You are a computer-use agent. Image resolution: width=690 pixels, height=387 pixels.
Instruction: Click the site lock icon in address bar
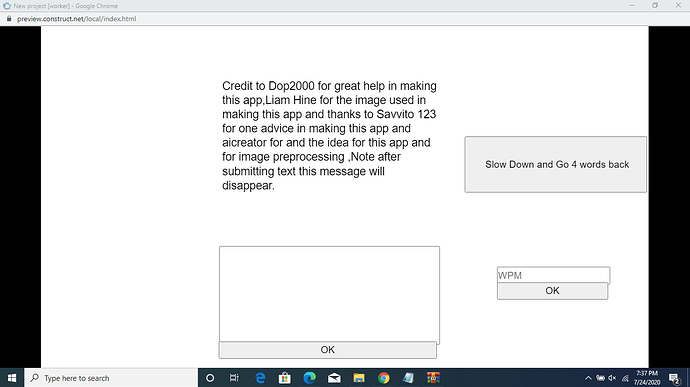coord(9,19)
